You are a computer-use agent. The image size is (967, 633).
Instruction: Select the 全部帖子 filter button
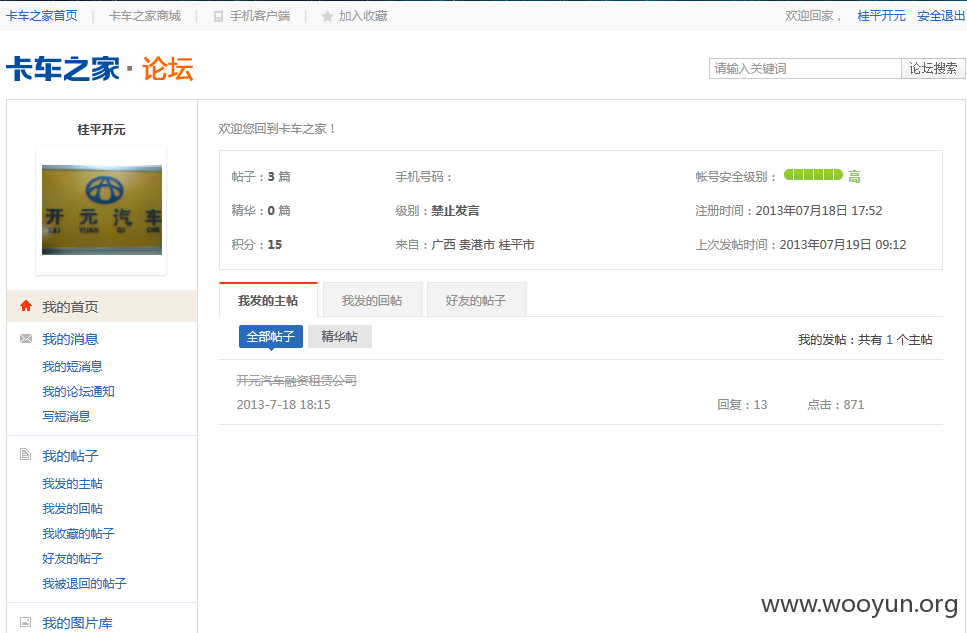tap(271, 337)
